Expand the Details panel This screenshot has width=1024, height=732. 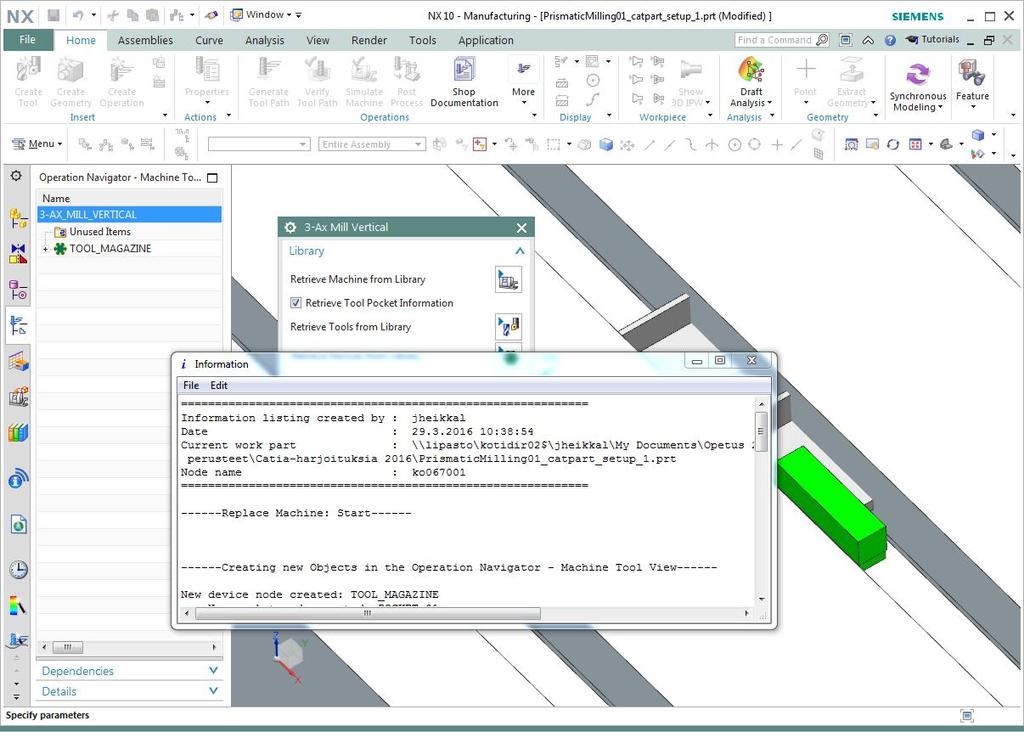[x=213, y=691]
